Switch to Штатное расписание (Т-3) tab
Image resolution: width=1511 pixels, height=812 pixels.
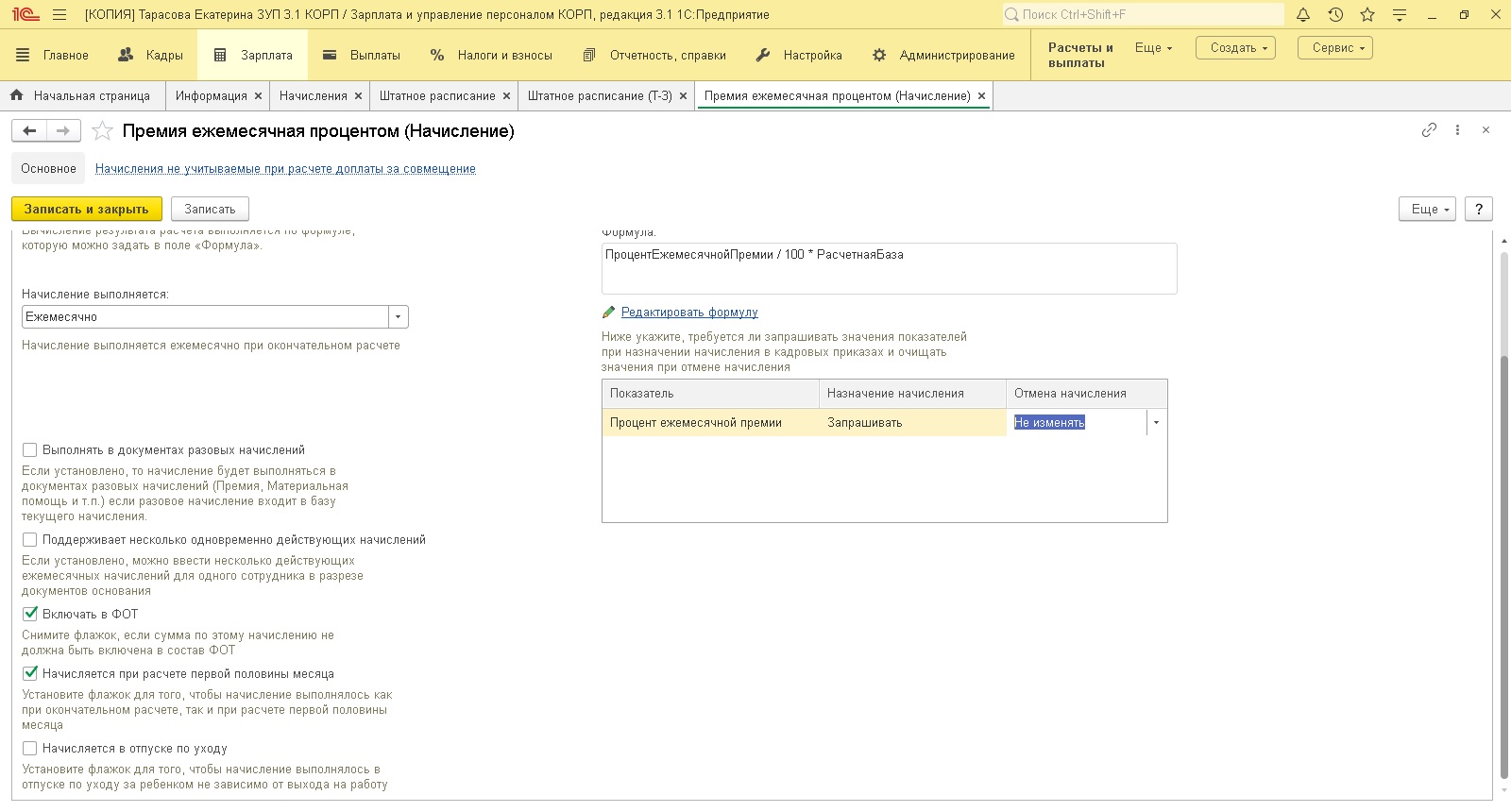coord(600,96)
